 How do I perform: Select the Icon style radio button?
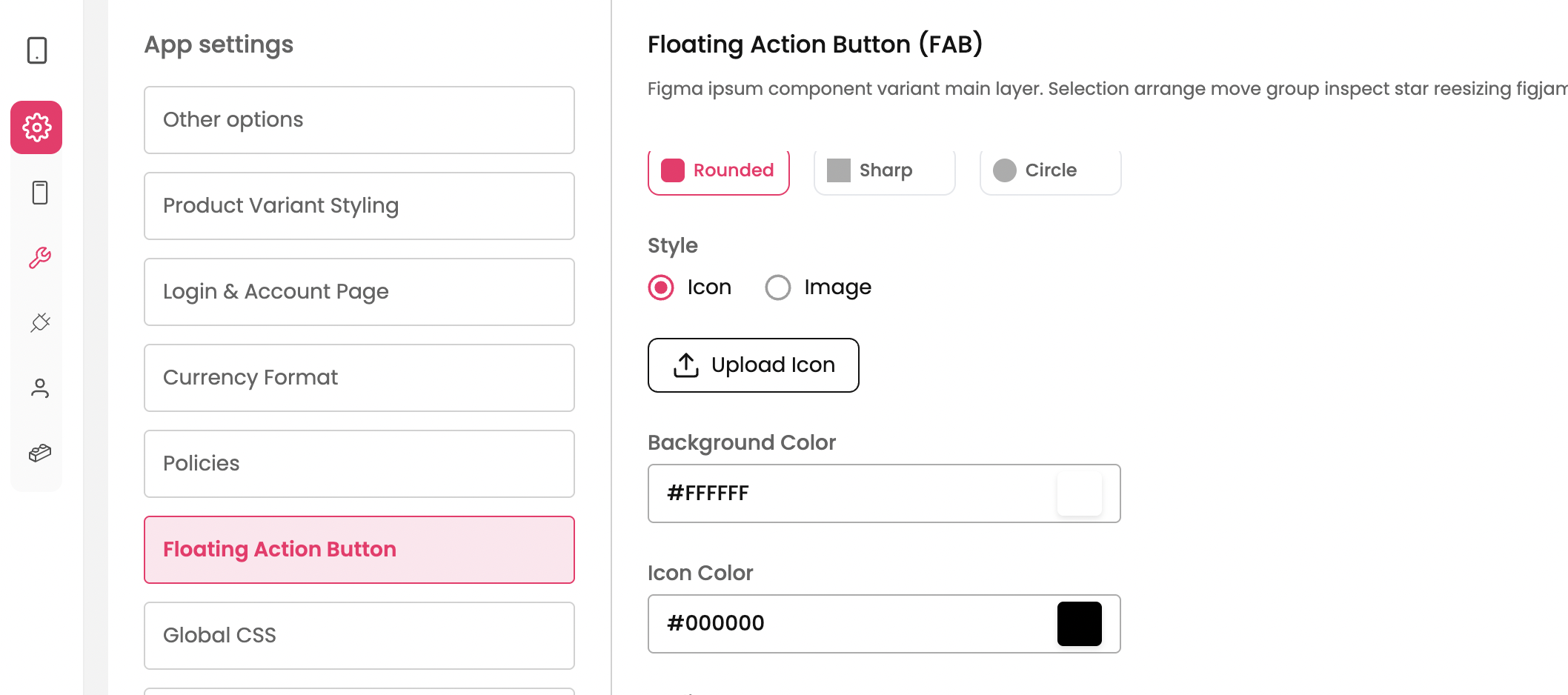click(661, 287)
